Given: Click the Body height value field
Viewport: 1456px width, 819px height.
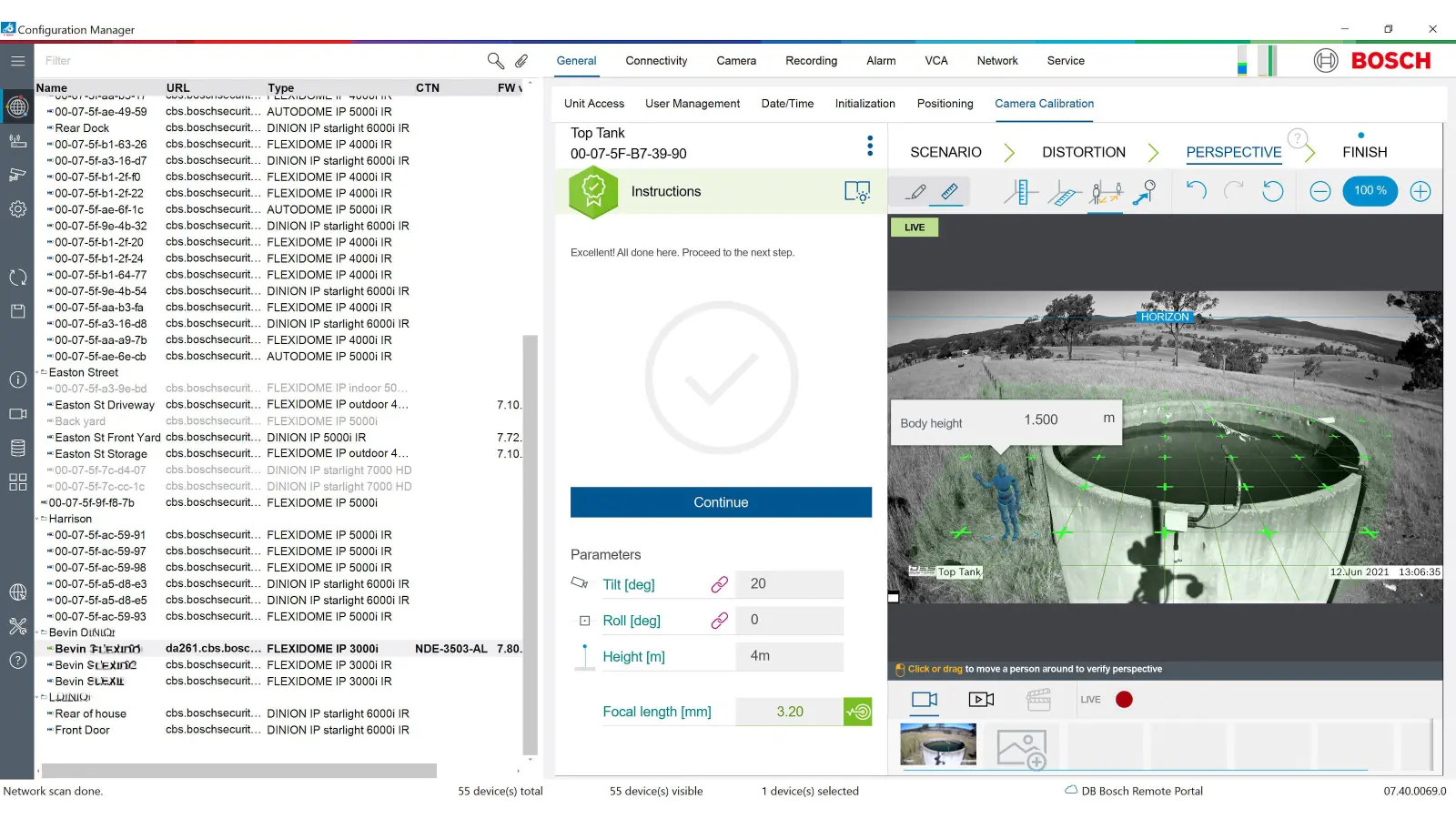Looking at the screenshot, I should coord(1041,420).
